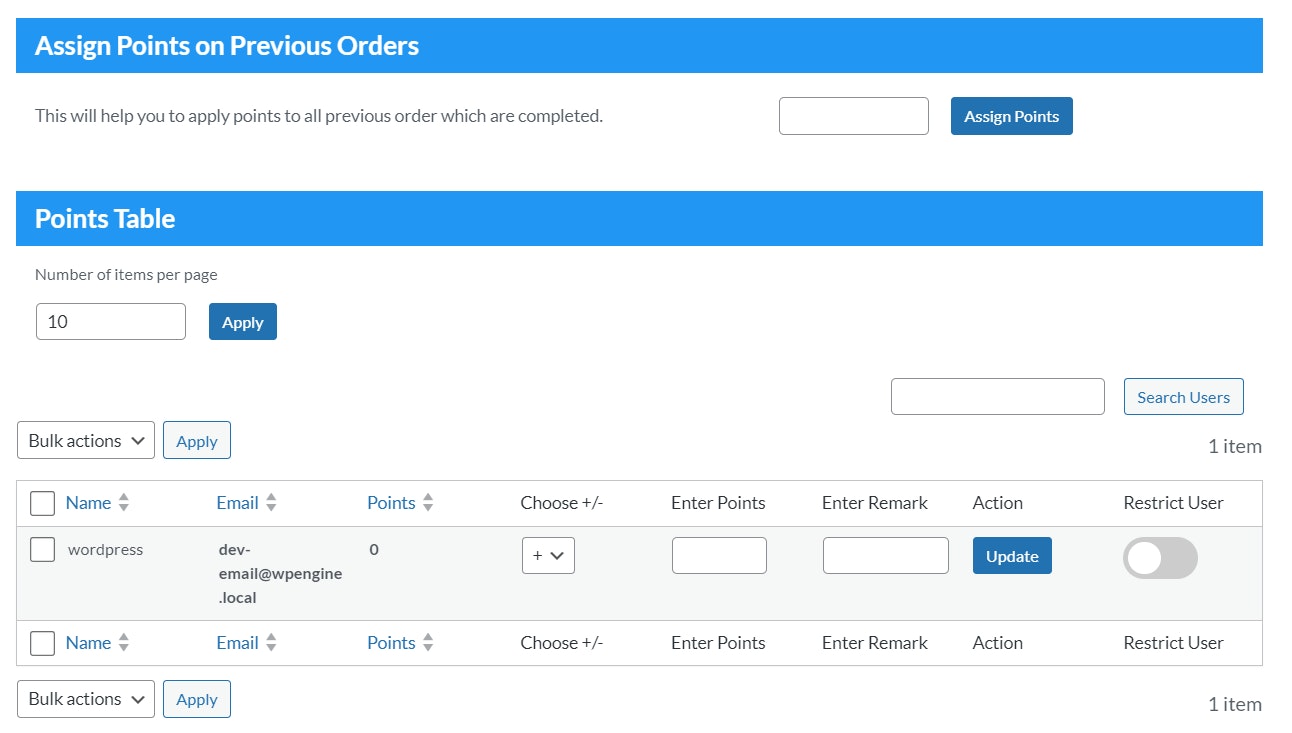This screenshot has width=1292, height=733.
Task: Sort by Name in the footer
Action: coord(88,643)
